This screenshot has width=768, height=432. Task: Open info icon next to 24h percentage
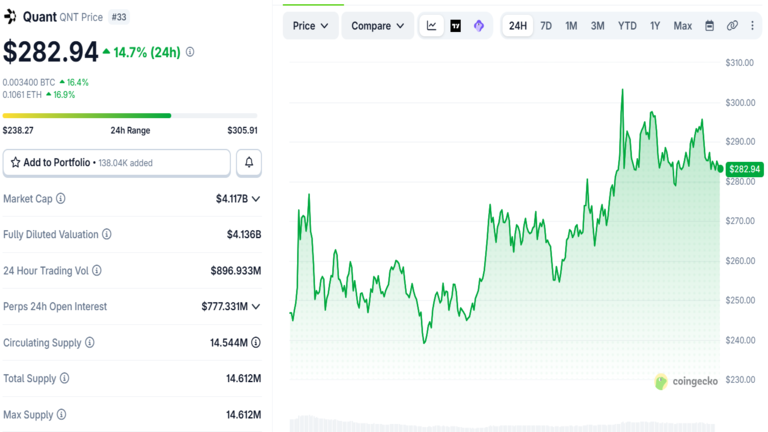click(x=190, y=52)
